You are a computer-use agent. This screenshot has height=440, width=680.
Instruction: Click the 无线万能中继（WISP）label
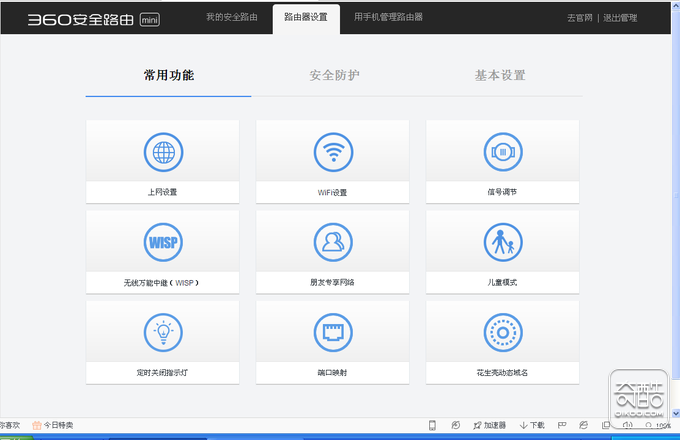click(161, 283)
